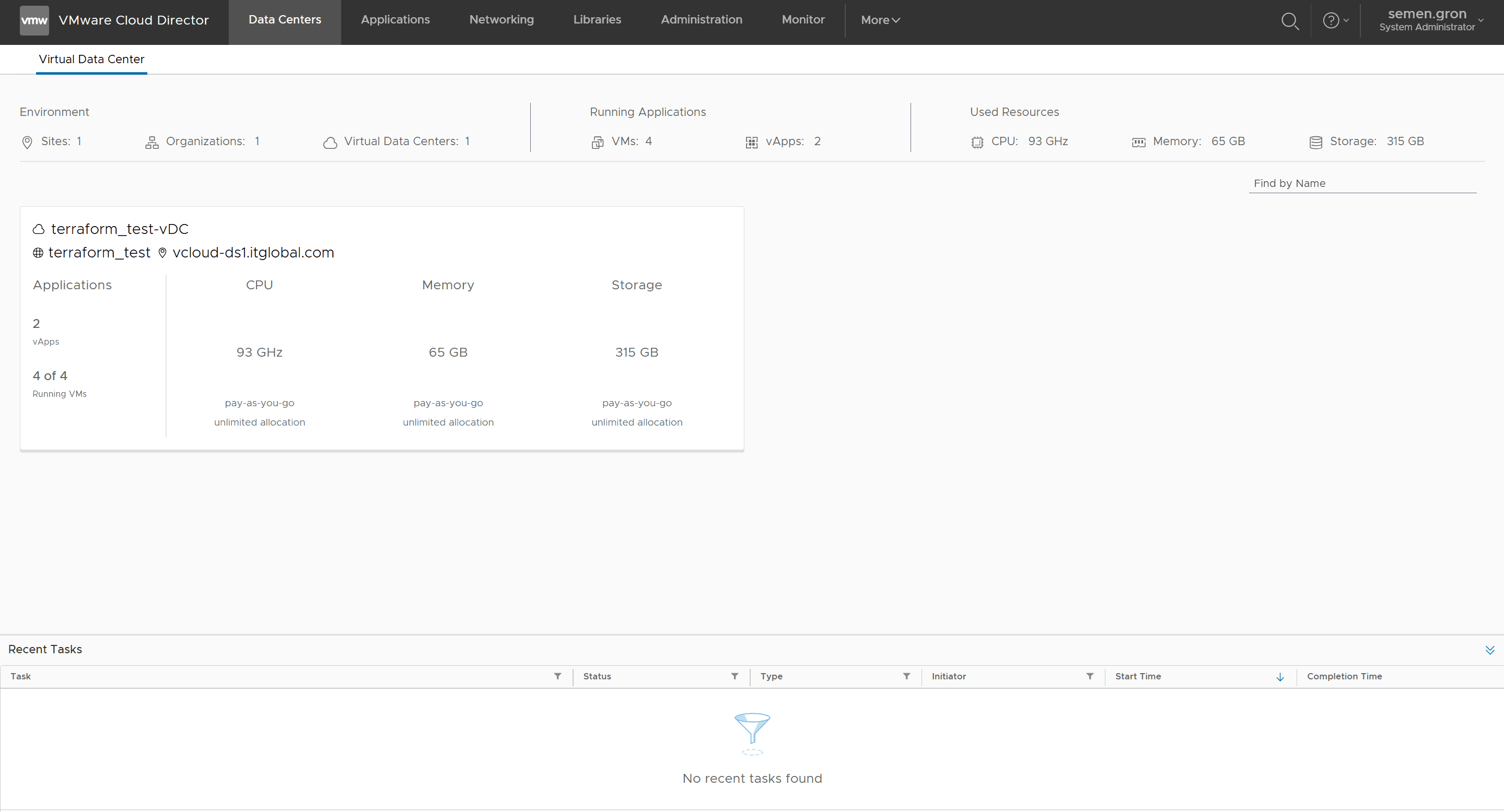This screenshot has height=812, width=1504.
Task: Open the Administration section
Action: click(701, 20)
